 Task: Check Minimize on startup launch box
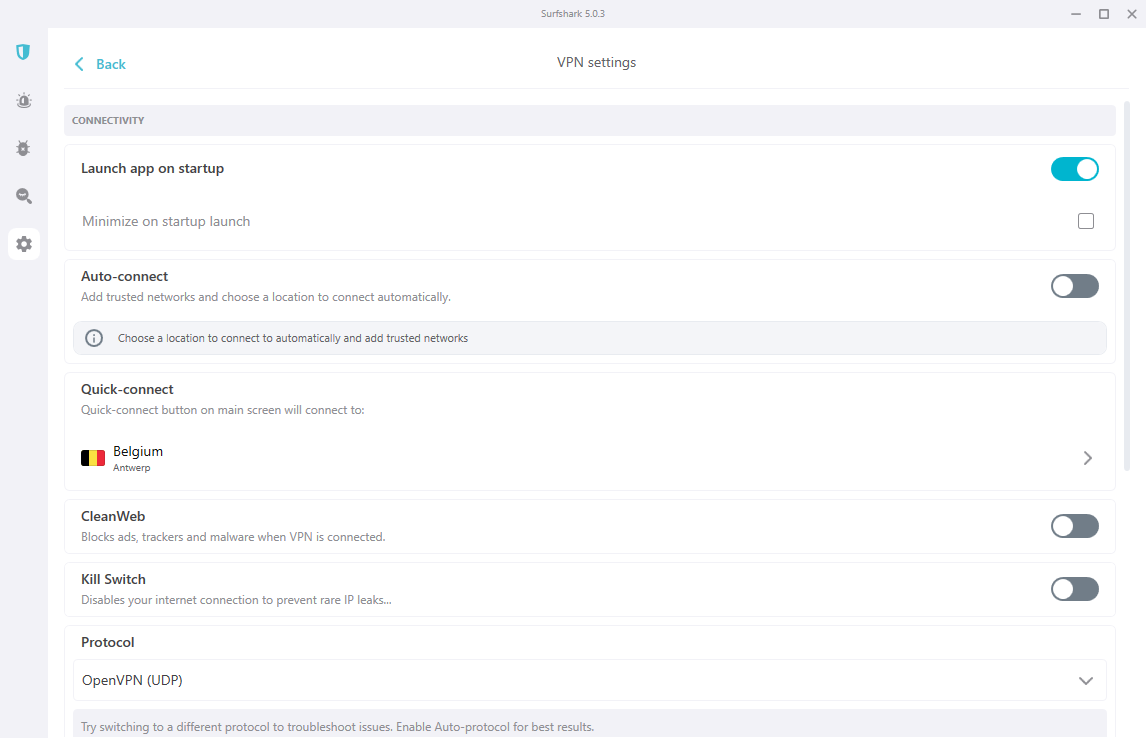(x=1086, y=221)
